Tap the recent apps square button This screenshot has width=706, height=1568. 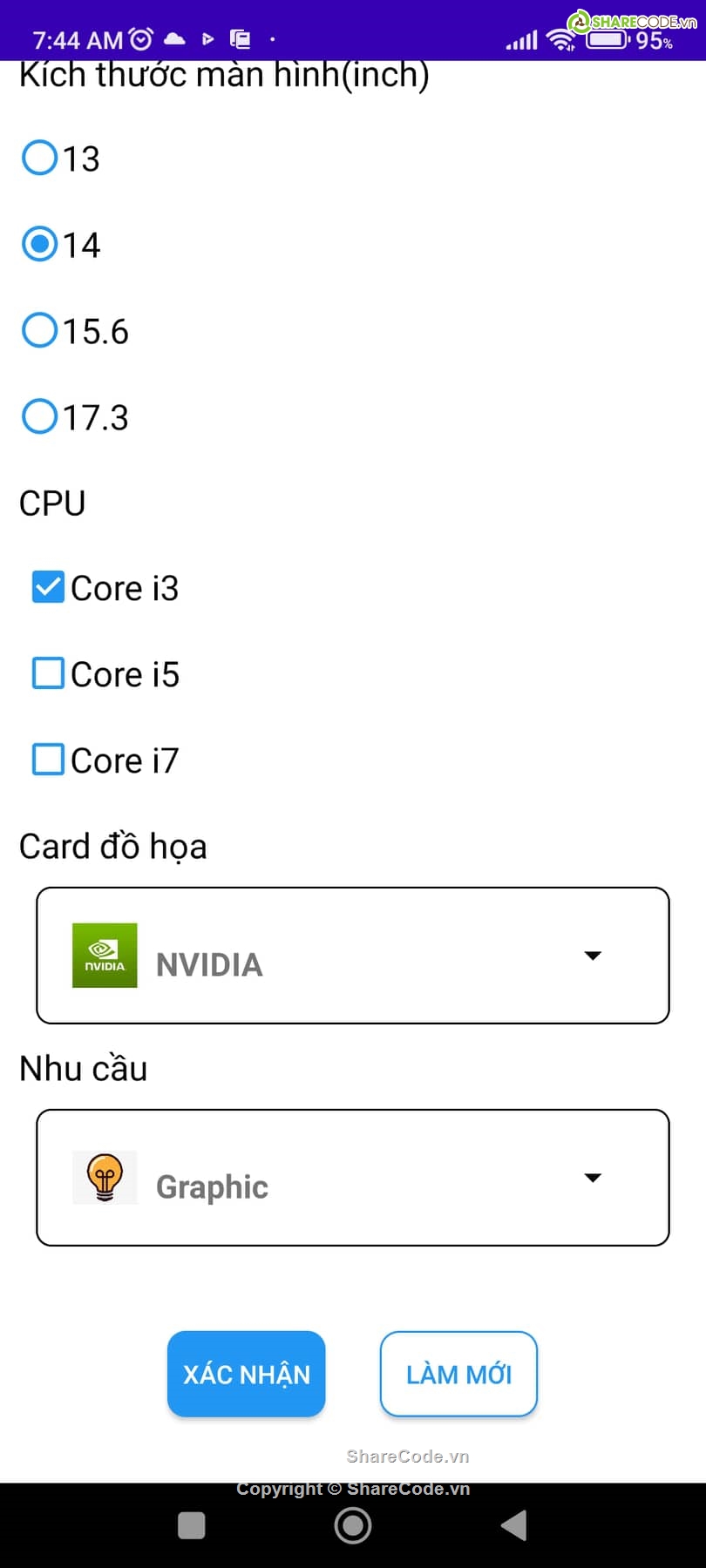click(x=191, y=1525)
